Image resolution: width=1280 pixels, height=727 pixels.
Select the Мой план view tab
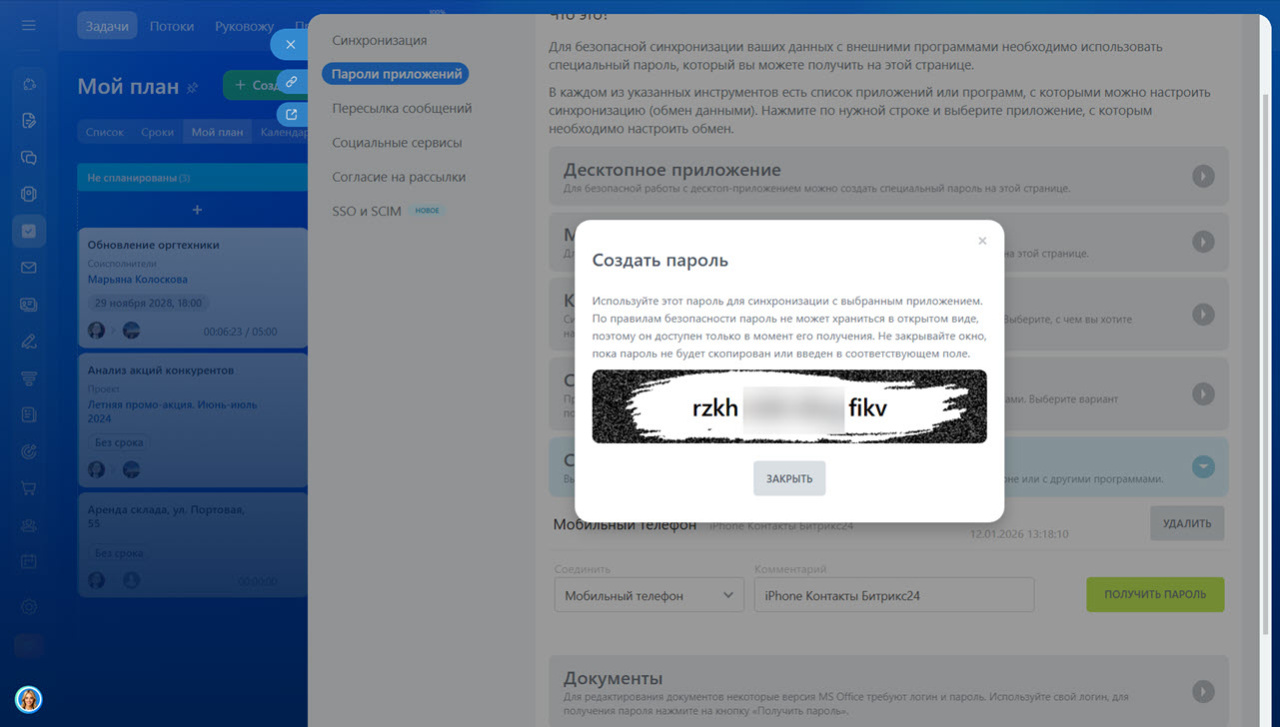coord(217,132)
